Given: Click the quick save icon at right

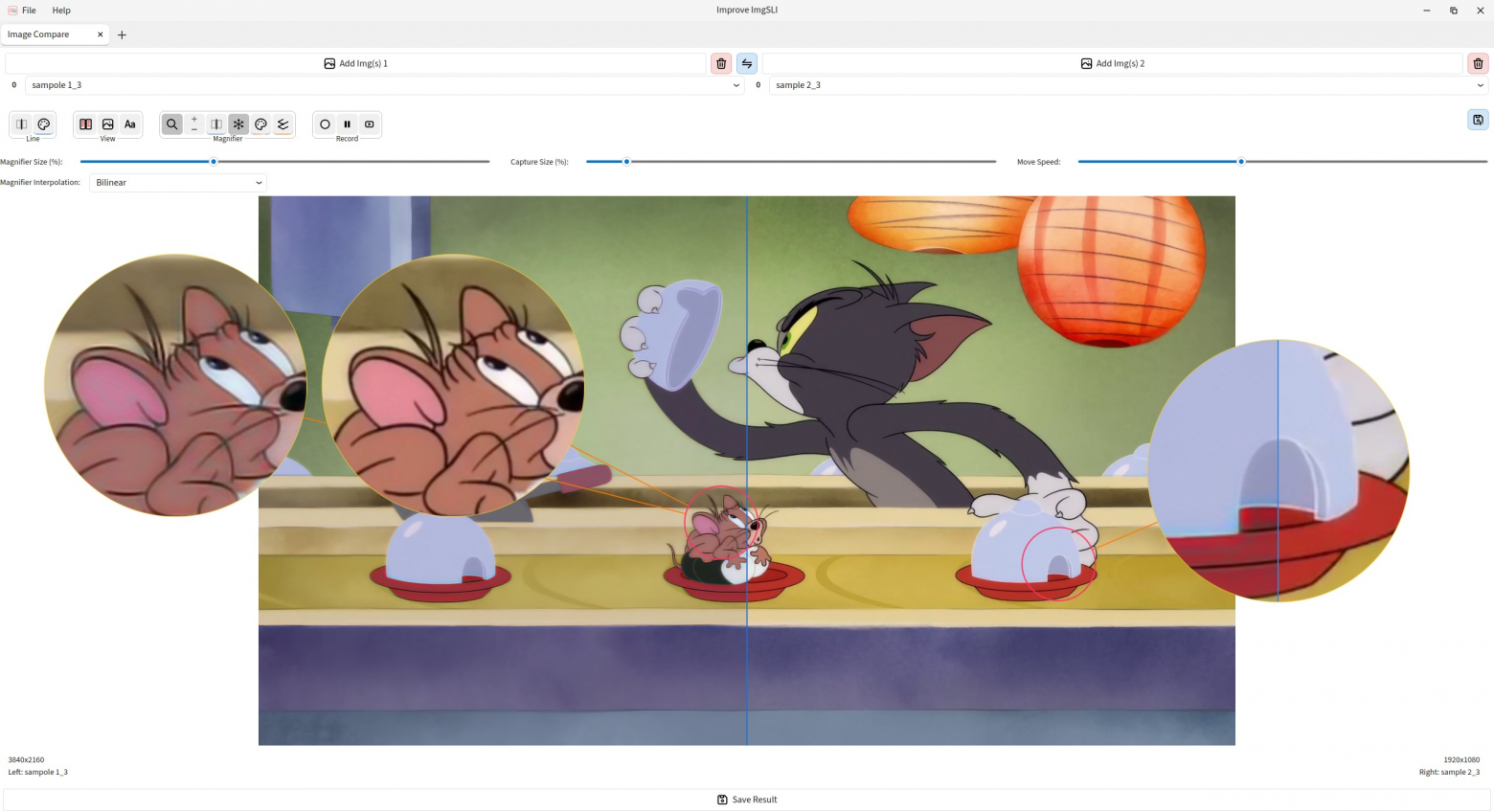Looking at the screenshot, I should [1478, 120].
